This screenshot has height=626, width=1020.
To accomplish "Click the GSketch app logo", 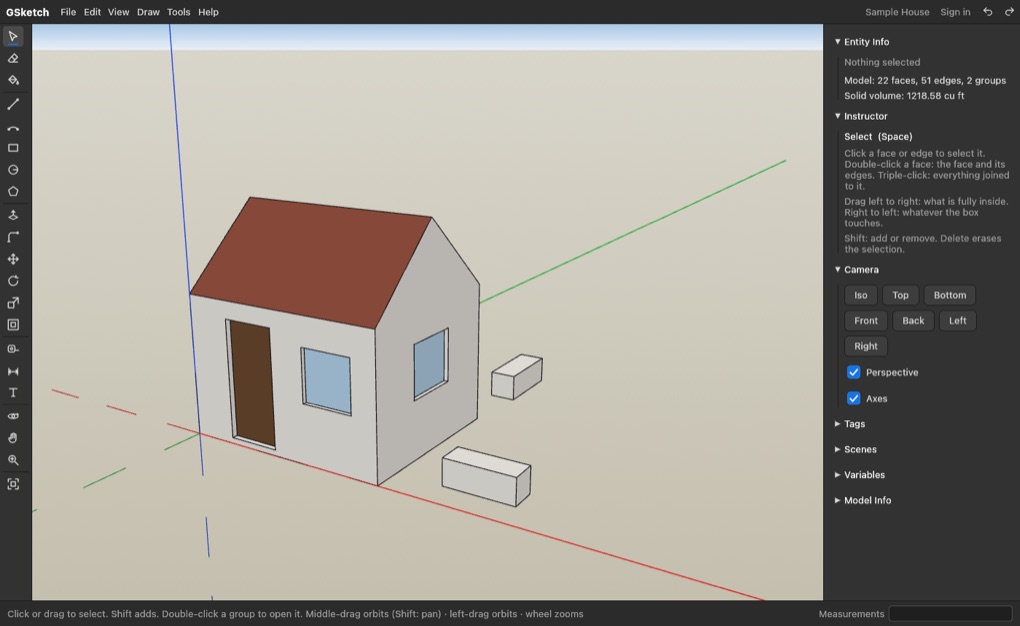I will [x=27, y=12].
